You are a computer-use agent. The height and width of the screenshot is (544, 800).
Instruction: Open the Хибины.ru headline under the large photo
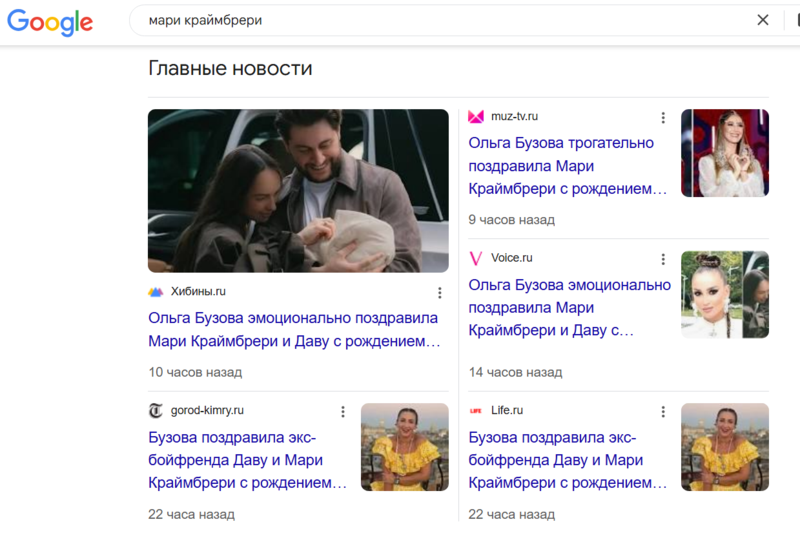point(294,329)
